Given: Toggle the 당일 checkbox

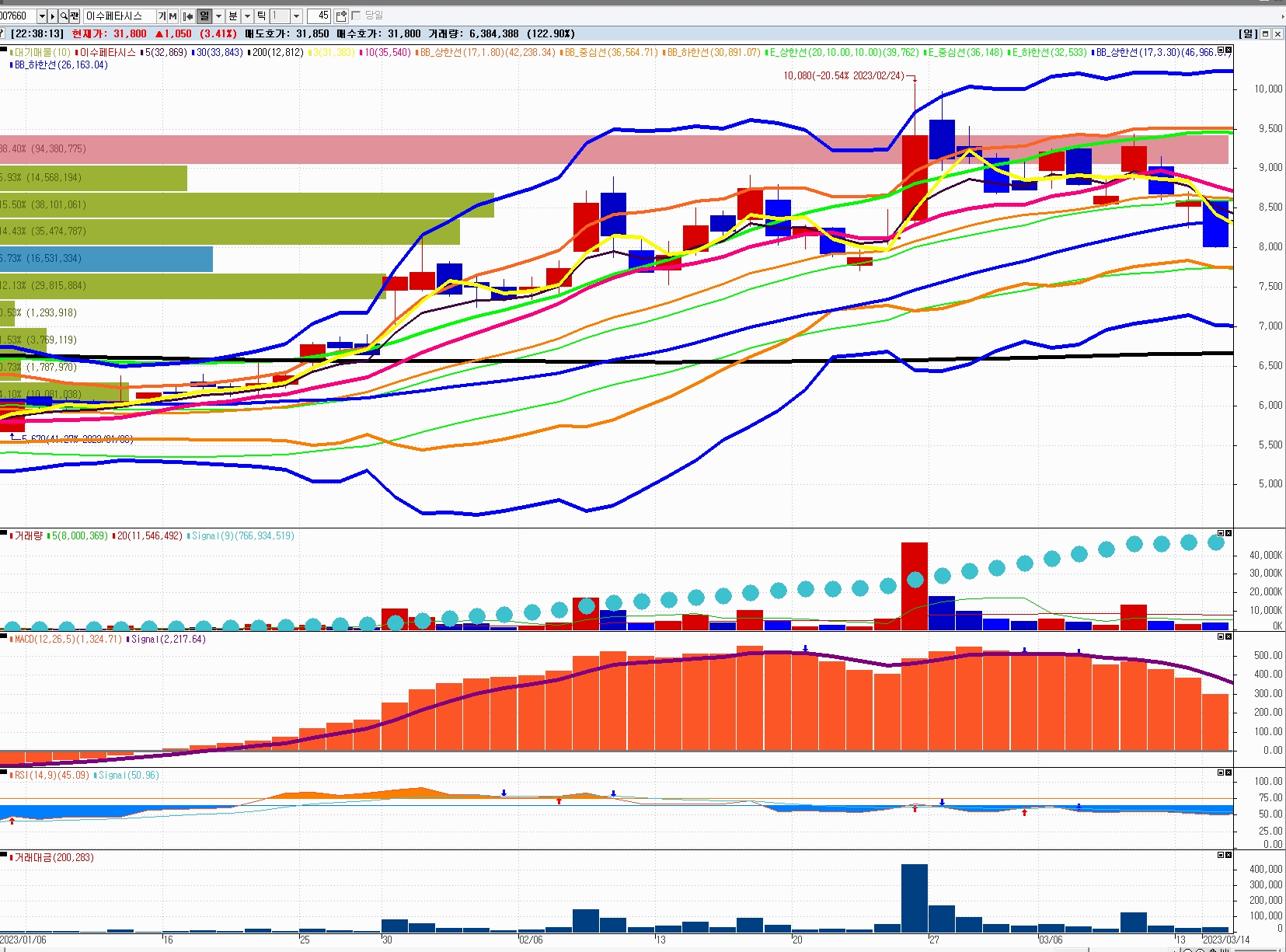Looking at the screenshot, I should 356,16.
